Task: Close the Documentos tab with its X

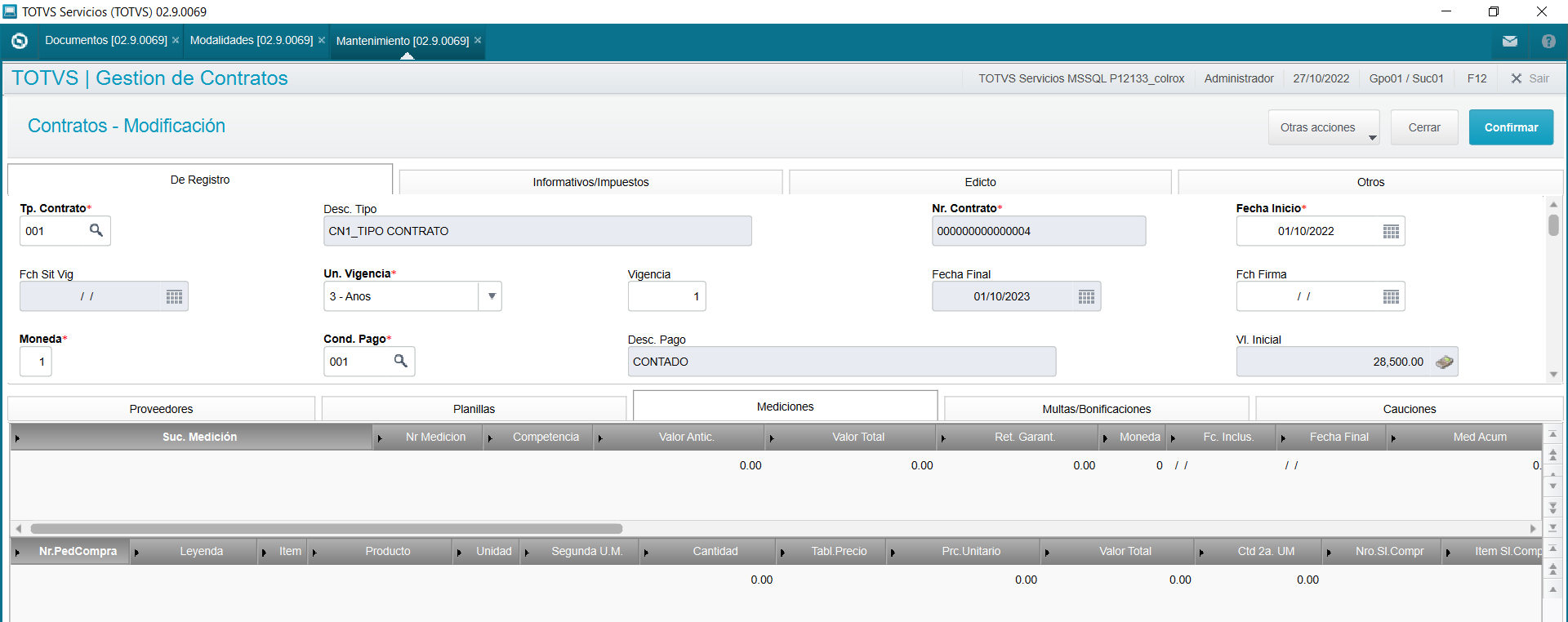Action: tap(176, 40)
